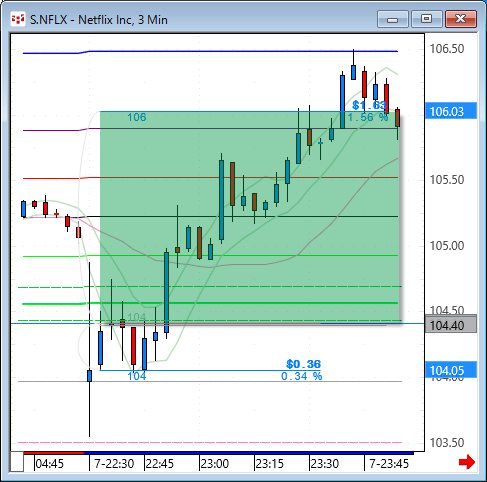Click the blue 104 lower level label
Viewport: 487px width, 482px height.
(137, 376)
